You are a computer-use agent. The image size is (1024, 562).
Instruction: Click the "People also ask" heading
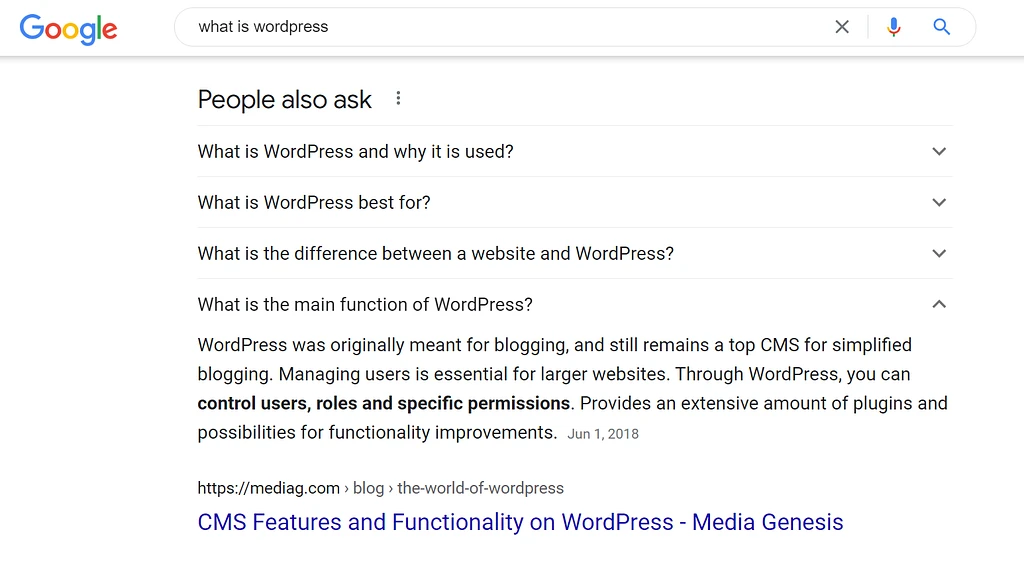[x=284, y=100]
